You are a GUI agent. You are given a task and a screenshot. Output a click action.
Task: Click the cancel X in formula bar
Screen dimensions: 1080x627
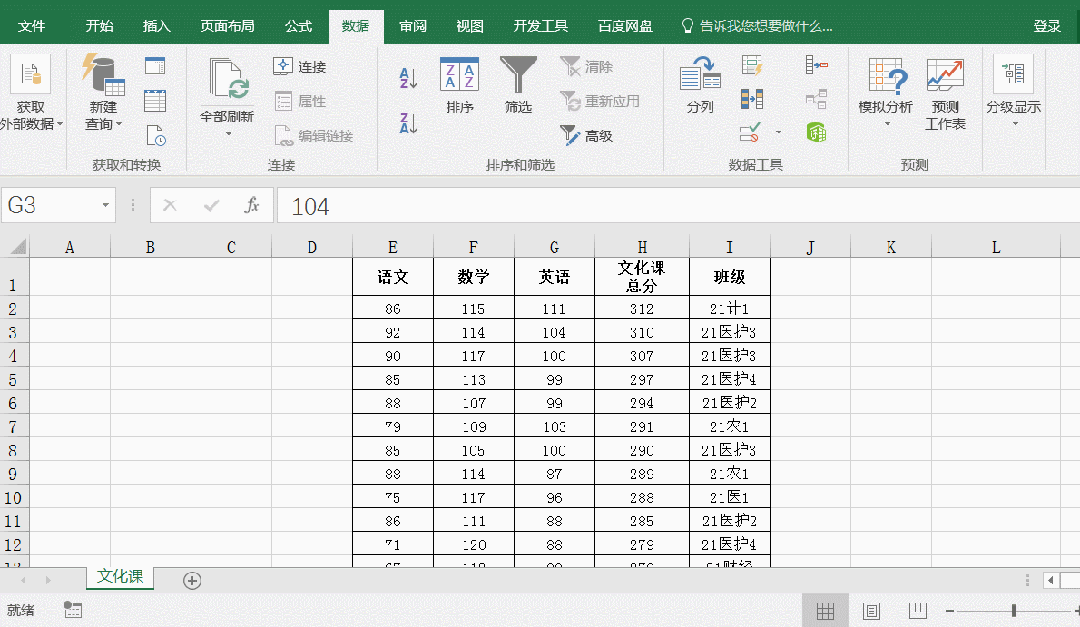tap(169, 205)
